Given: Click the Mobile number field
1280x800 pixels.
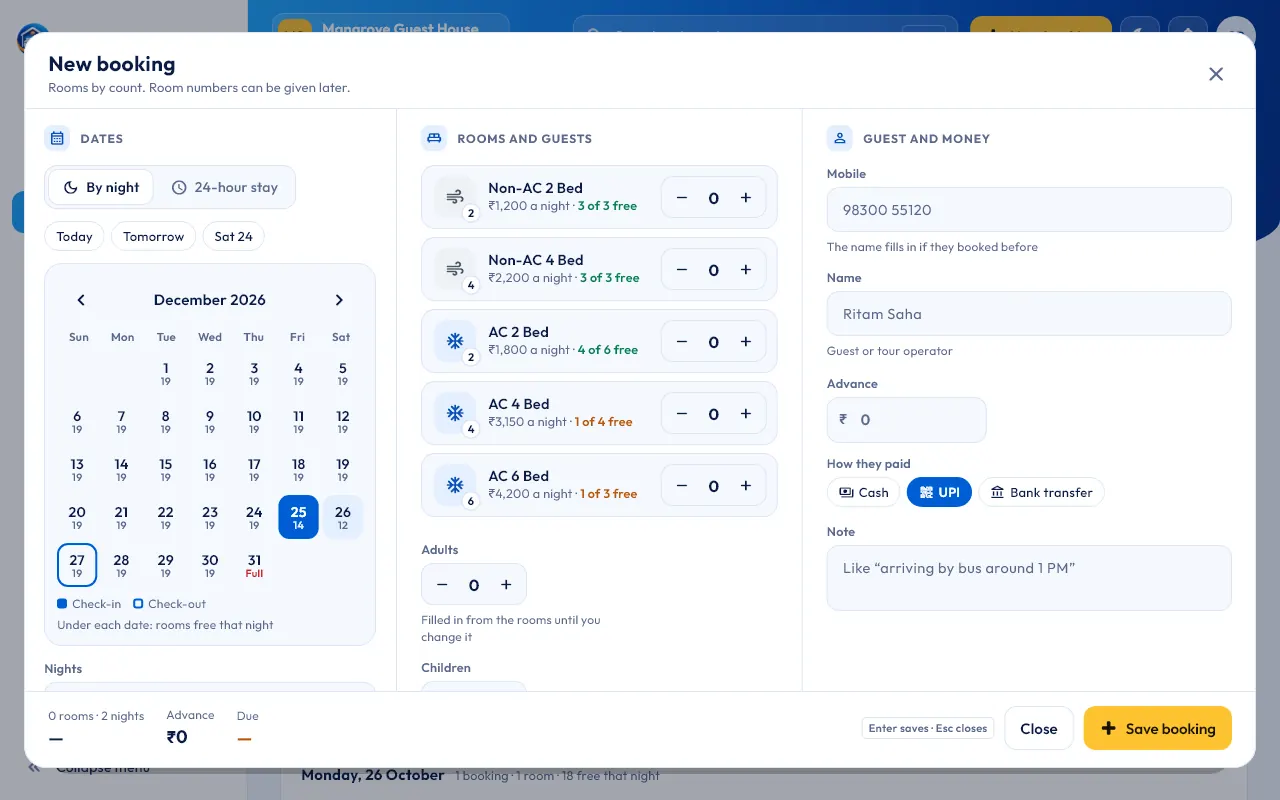Looking at the screenshot, I should coord(1029,210).
